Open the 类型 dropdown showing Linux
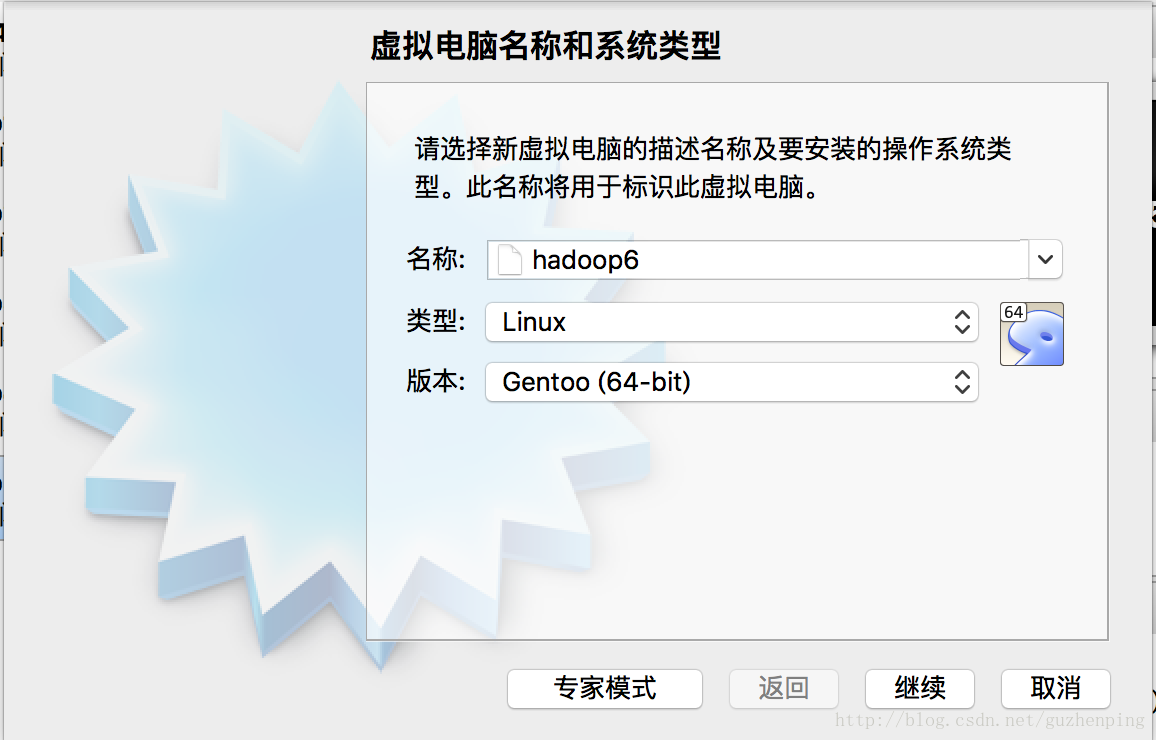Viewport: 1156px width, 740px height. 730,322
